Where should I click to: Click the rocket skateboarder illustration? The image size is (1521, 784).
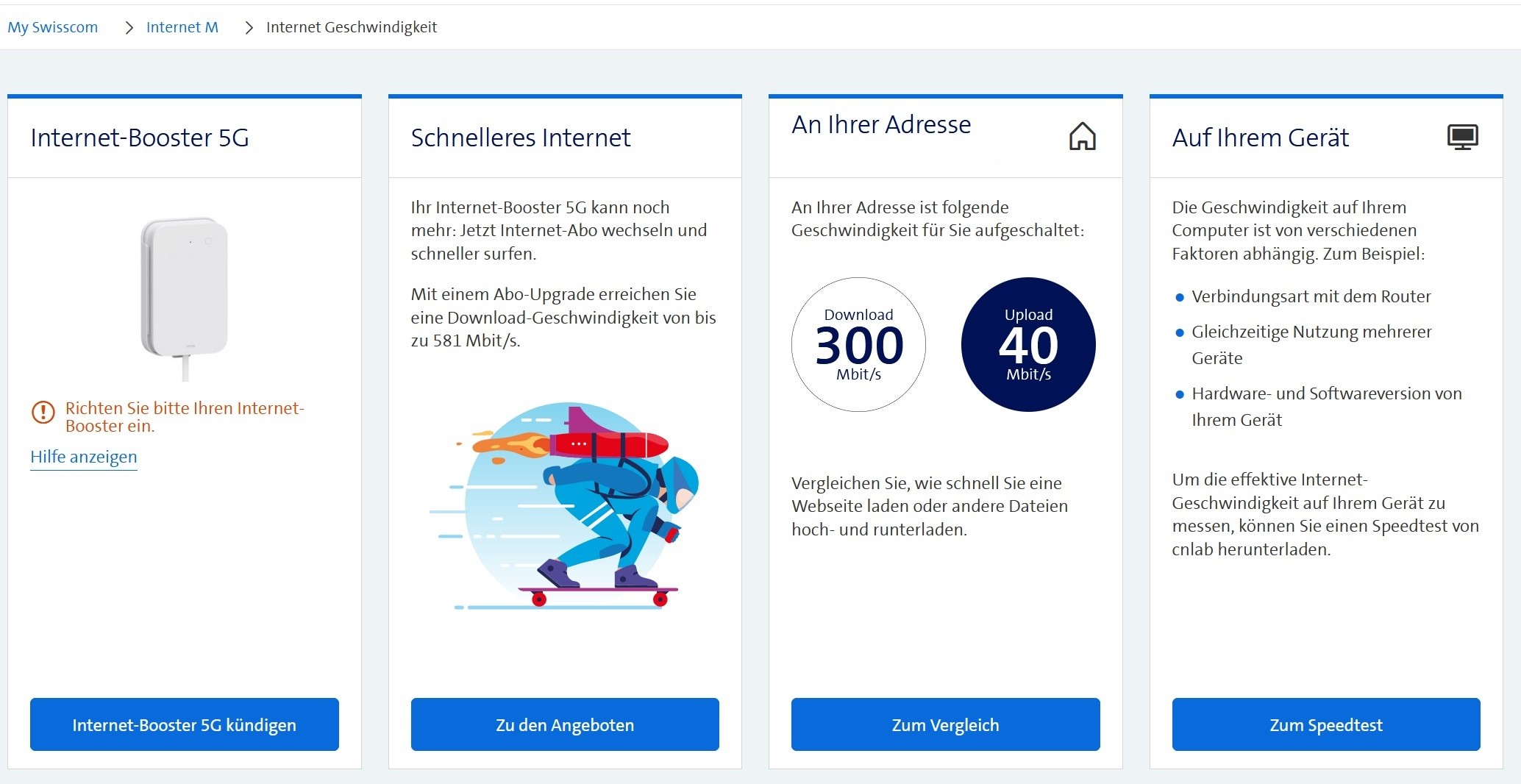(x=565, y=507)
